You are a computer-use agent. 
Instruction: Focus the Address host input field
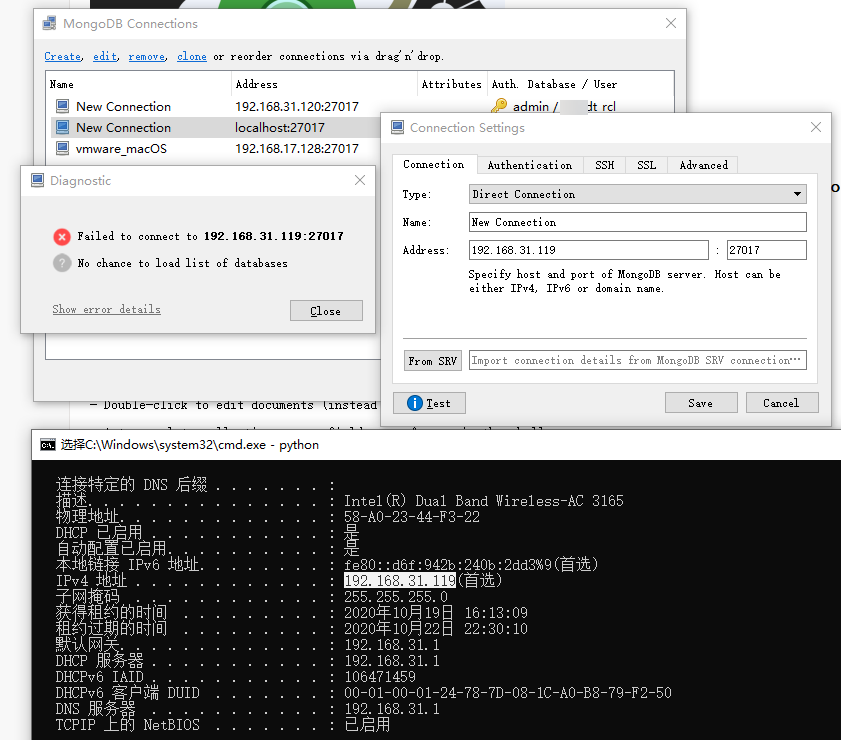588,250
